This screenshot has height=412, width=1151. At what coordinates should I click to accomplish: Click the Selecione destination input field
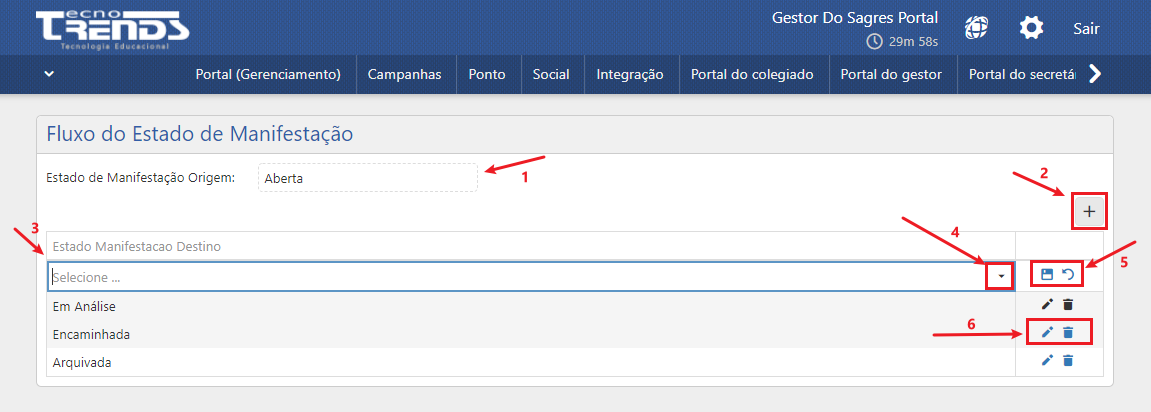[x=515, y=276]
